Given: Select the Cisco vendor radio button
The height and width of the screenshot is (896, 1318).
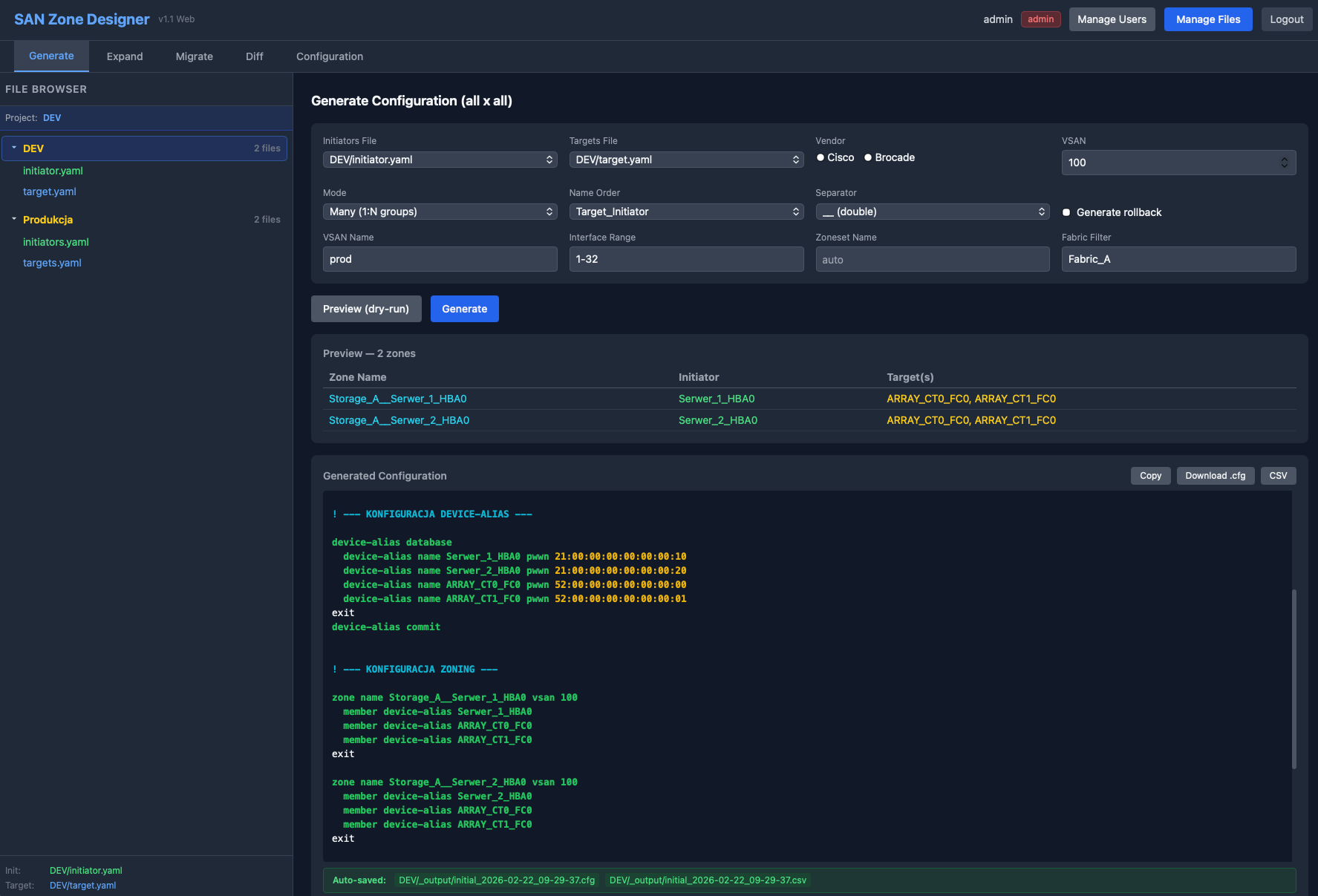Looking at the screenshot, I should 821,157.
